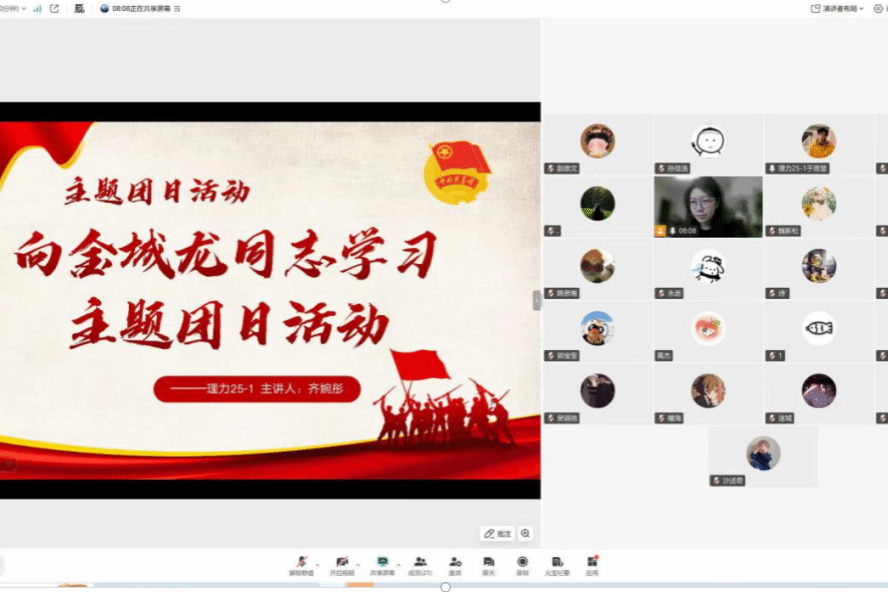Screen dimensions: 888x592
Task: Click the pop-out window icon in top bar
Action: (x=54, y=8)
